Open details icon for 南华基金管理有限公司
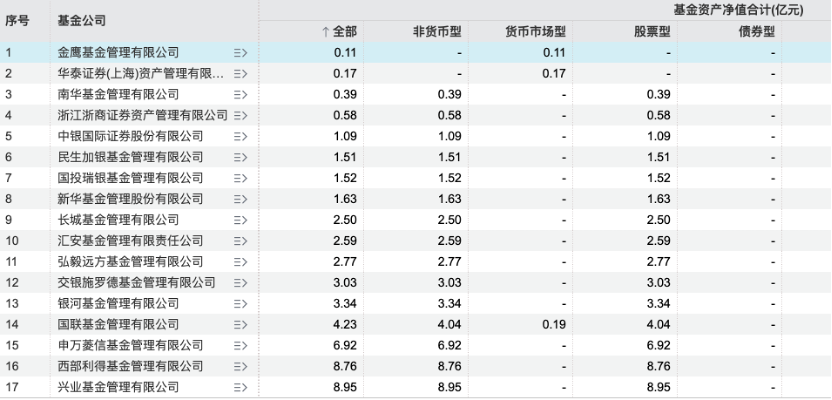 pos(240,94)
